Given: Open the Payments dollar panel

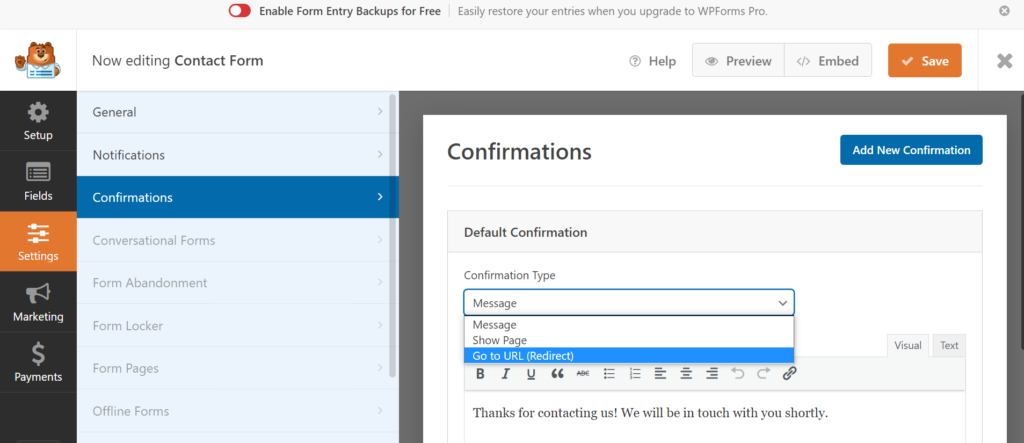Looking at the screenshot, I should coord(38,362).
